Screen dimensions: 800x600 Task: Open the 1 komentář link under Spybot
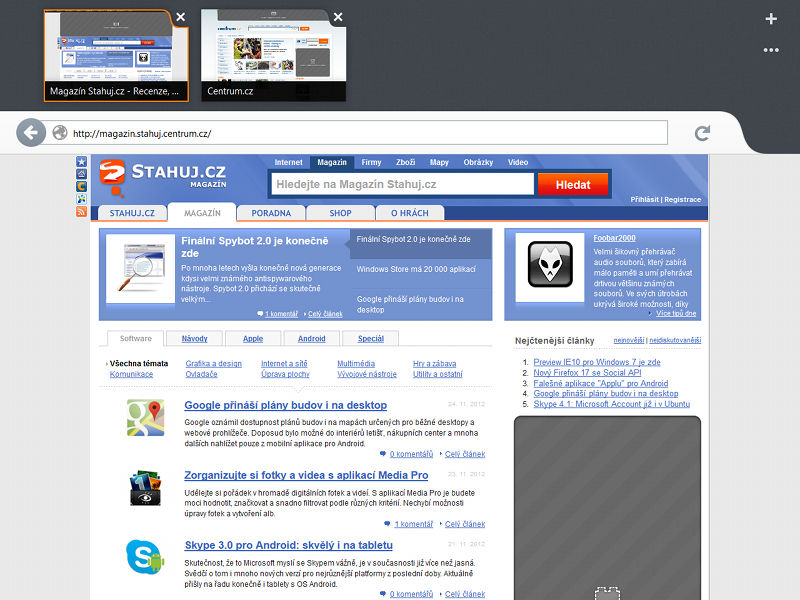[x=281, y=314]
